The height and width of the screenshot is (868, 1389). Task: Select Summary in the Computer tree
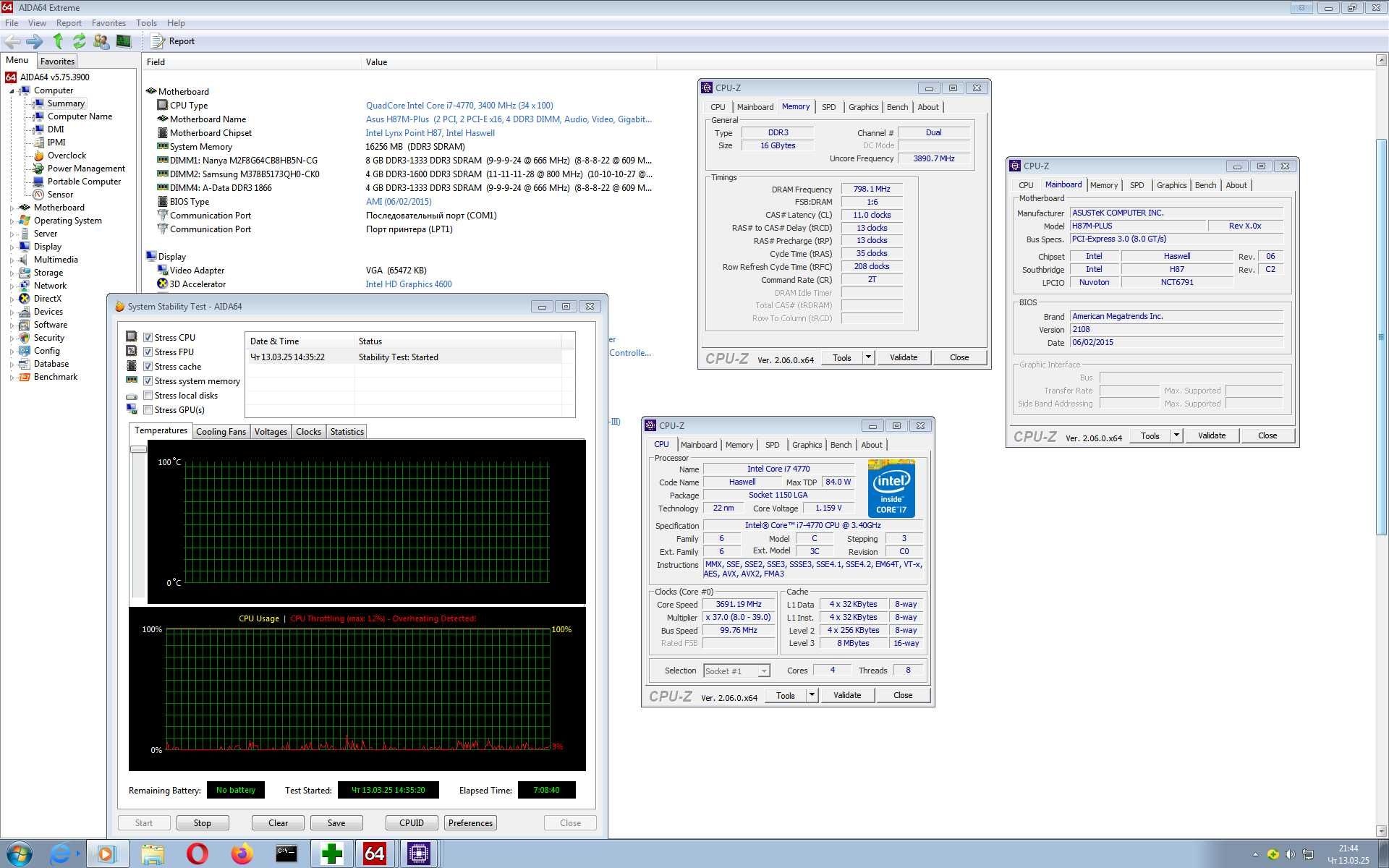[x=66, y=103]
